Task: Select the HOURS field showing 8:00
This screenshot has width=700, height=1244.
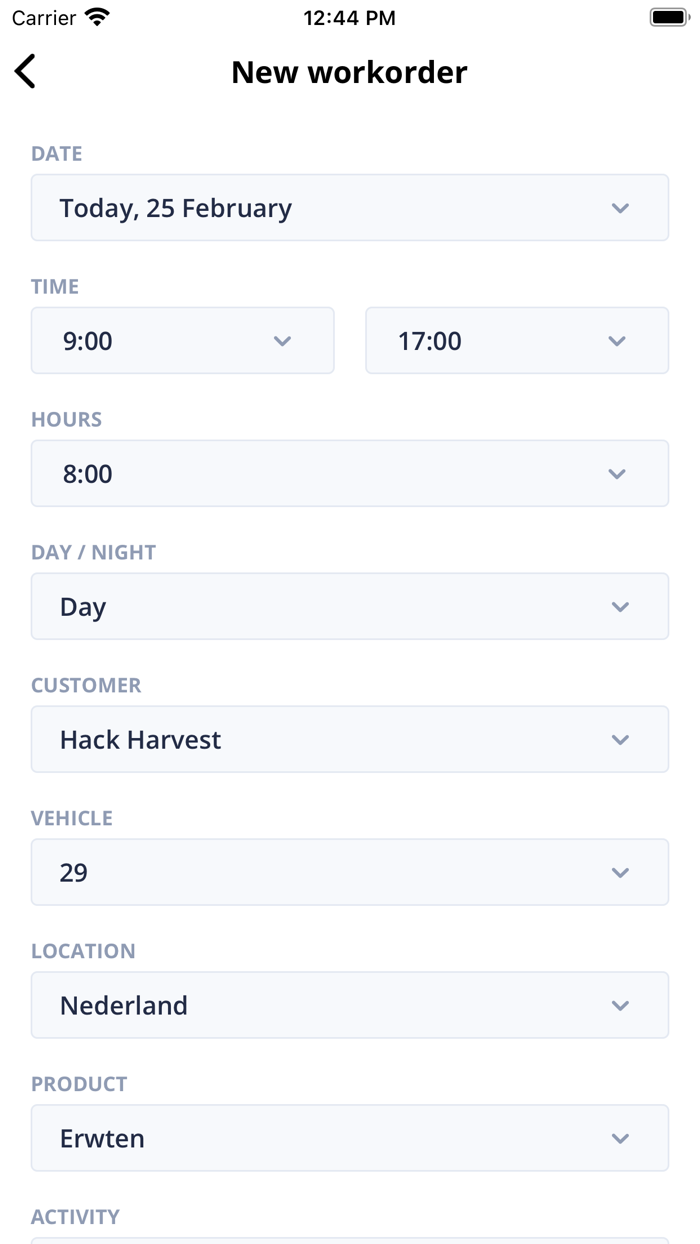Action: (350, 473)
